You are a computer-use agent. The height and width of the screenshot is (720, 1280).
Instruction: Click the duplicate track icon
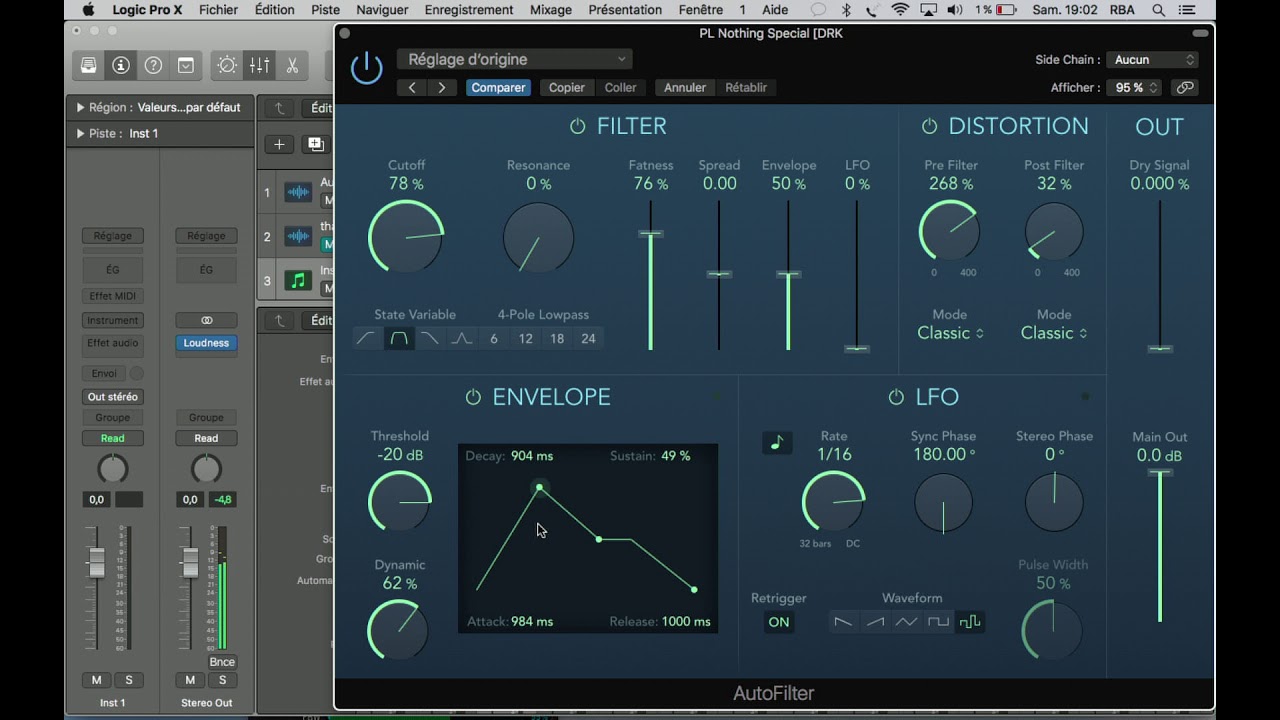316,144
